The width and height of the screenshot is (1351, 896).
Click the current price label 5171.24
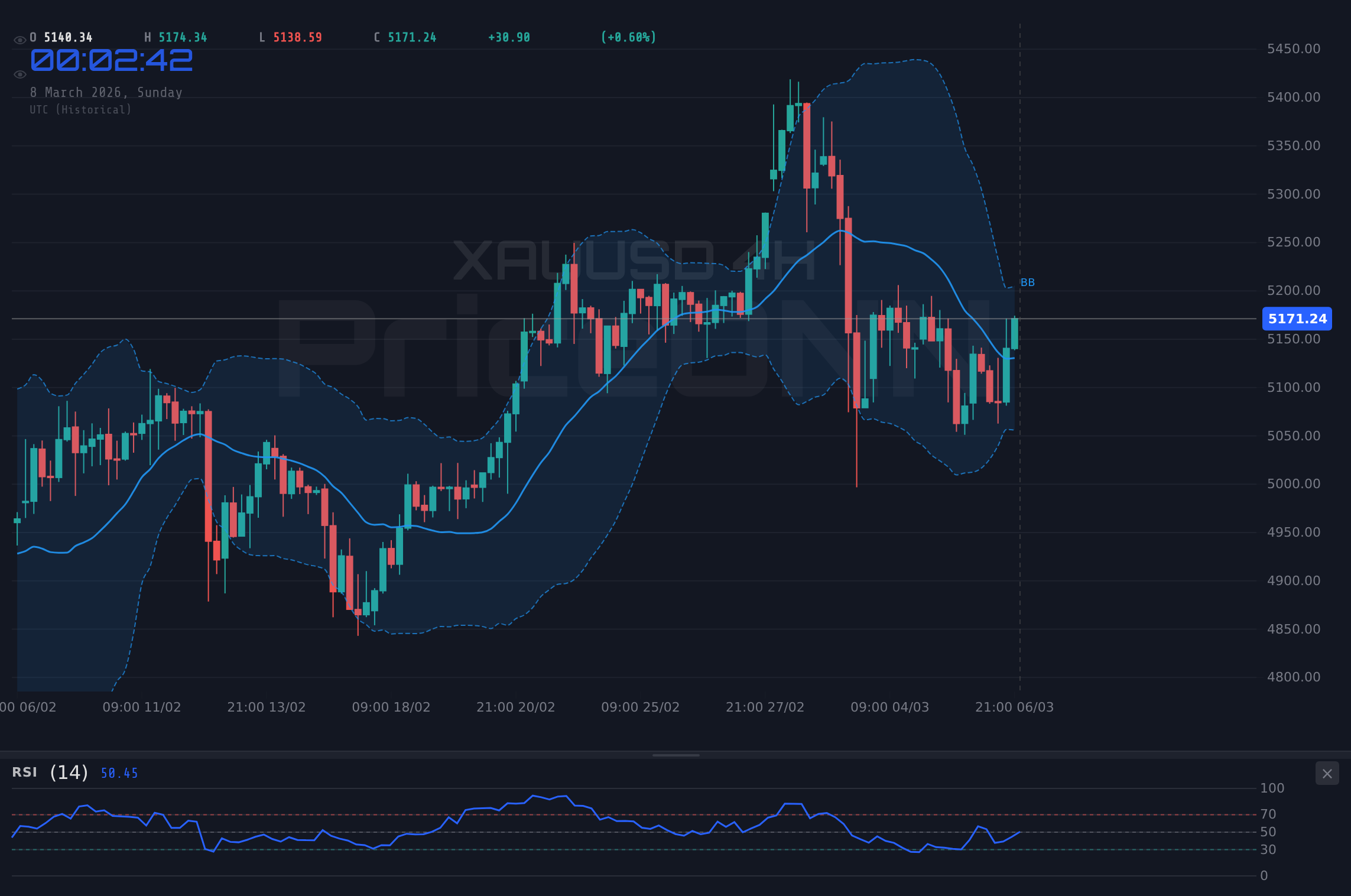(x=1297, y=319)
